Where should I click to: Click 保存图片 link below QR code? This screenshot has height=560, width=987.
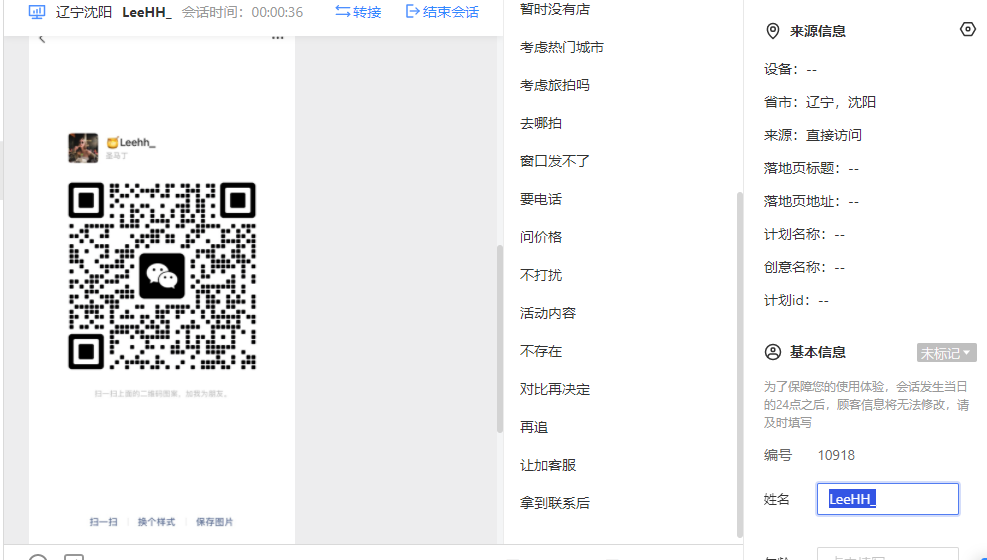pyautogui.click(x=214, y=522)
